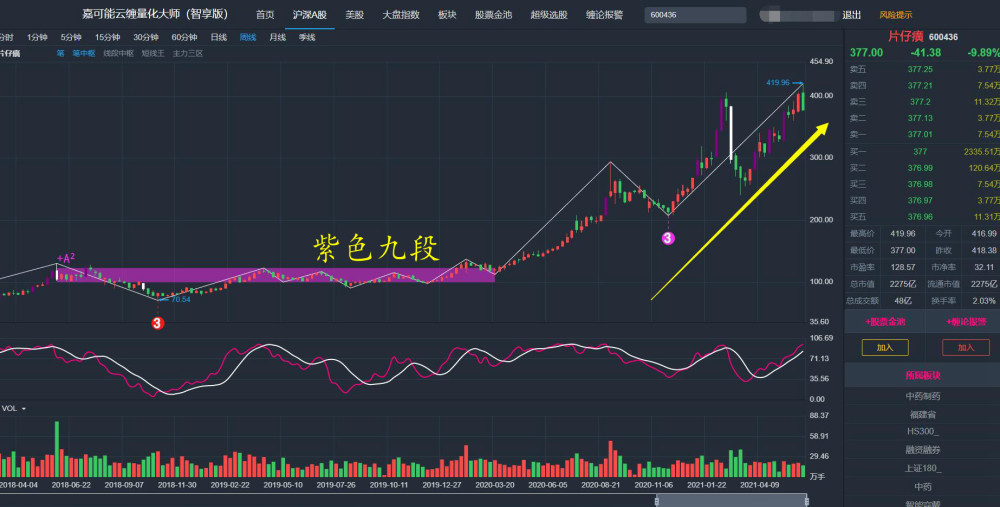Switch chart to the 月线 monthly period
Screen dimensions: 1000x507
(x=277, y=37)
